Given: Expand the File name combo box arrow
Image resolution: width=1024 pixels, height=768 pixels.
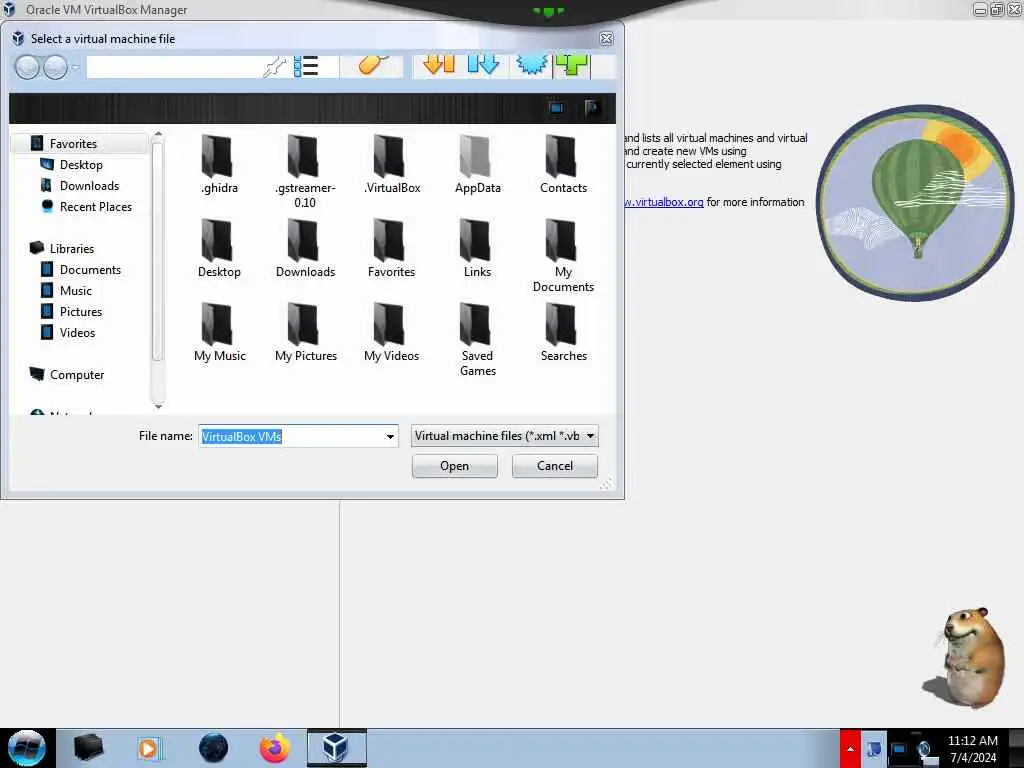Looking at the screenshot, I should [x=390, y=436].
